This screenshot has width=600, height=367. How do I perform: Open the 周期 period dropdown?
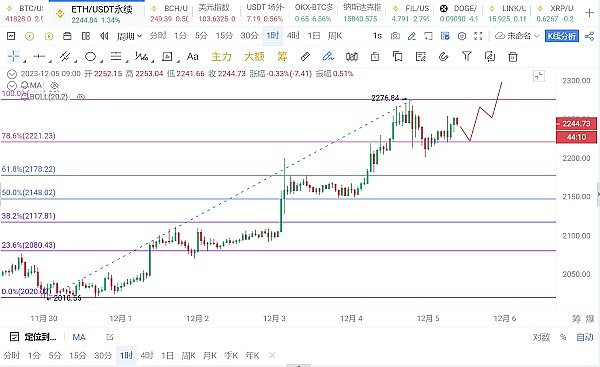pyautogui.click(x=129, y=36)
